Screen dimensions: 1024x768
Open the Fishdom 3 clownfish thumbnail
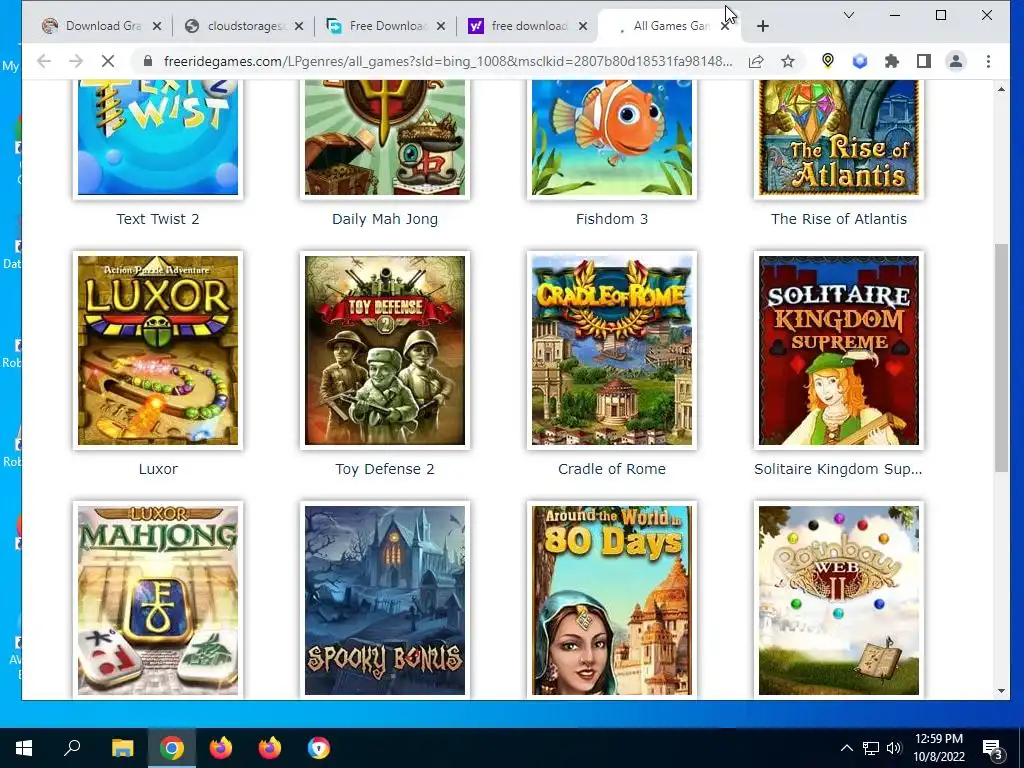coord(612,137)
